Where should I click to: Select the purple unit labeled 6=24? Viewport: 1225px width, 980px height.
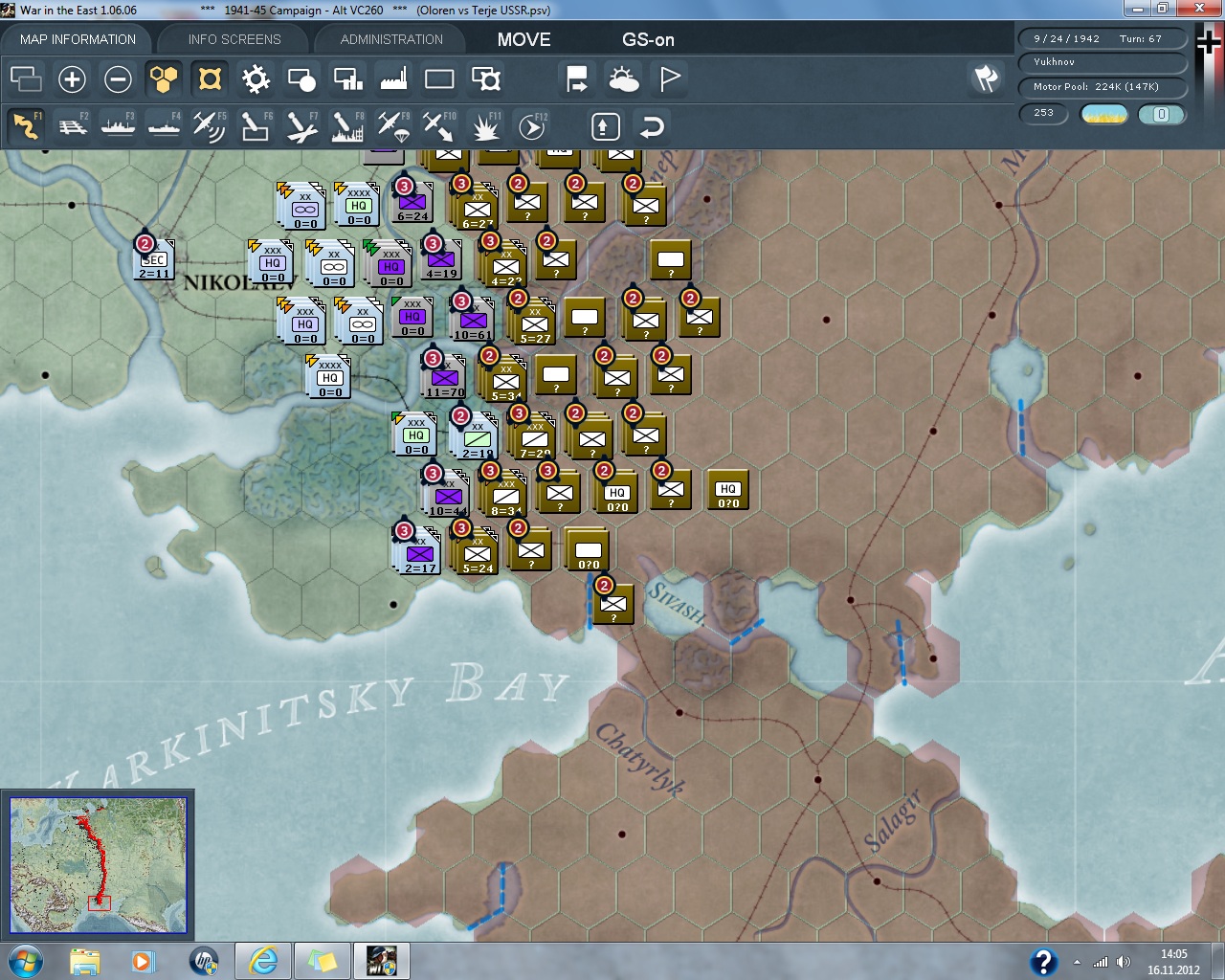(412, 203)
